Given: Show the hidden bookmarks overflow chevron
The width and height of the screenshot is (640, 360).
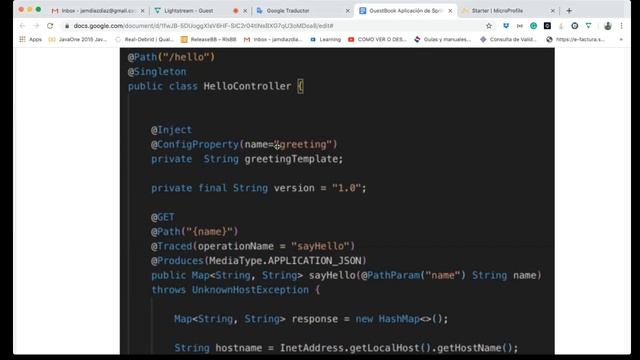Looking at the screenshot, I should [x=621, y=40].
